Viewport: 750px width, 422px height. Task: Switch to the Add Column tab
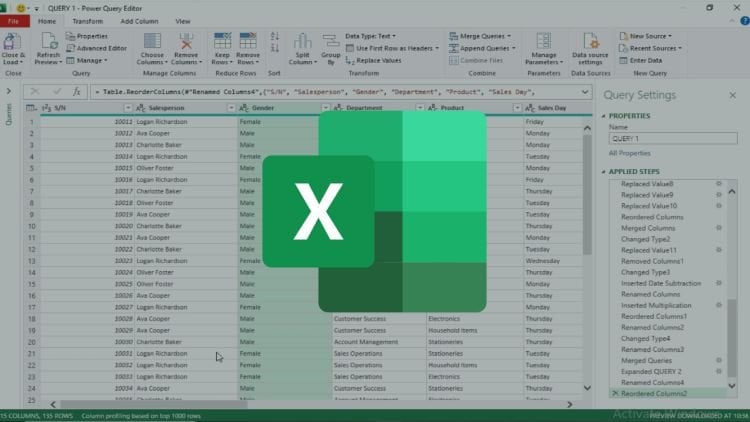pos(139,21)
